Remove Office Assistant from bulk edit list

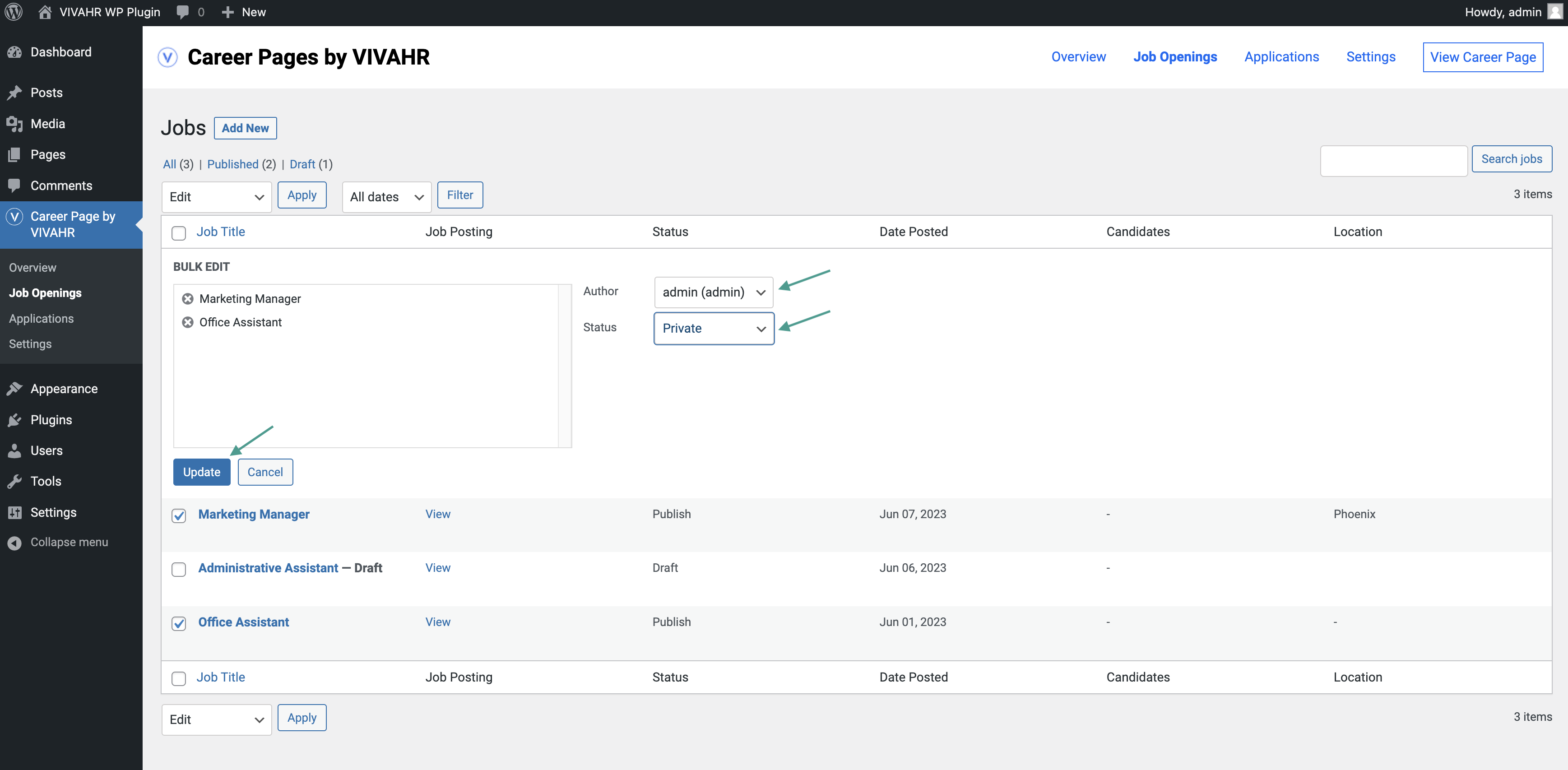tap(187, 322)
